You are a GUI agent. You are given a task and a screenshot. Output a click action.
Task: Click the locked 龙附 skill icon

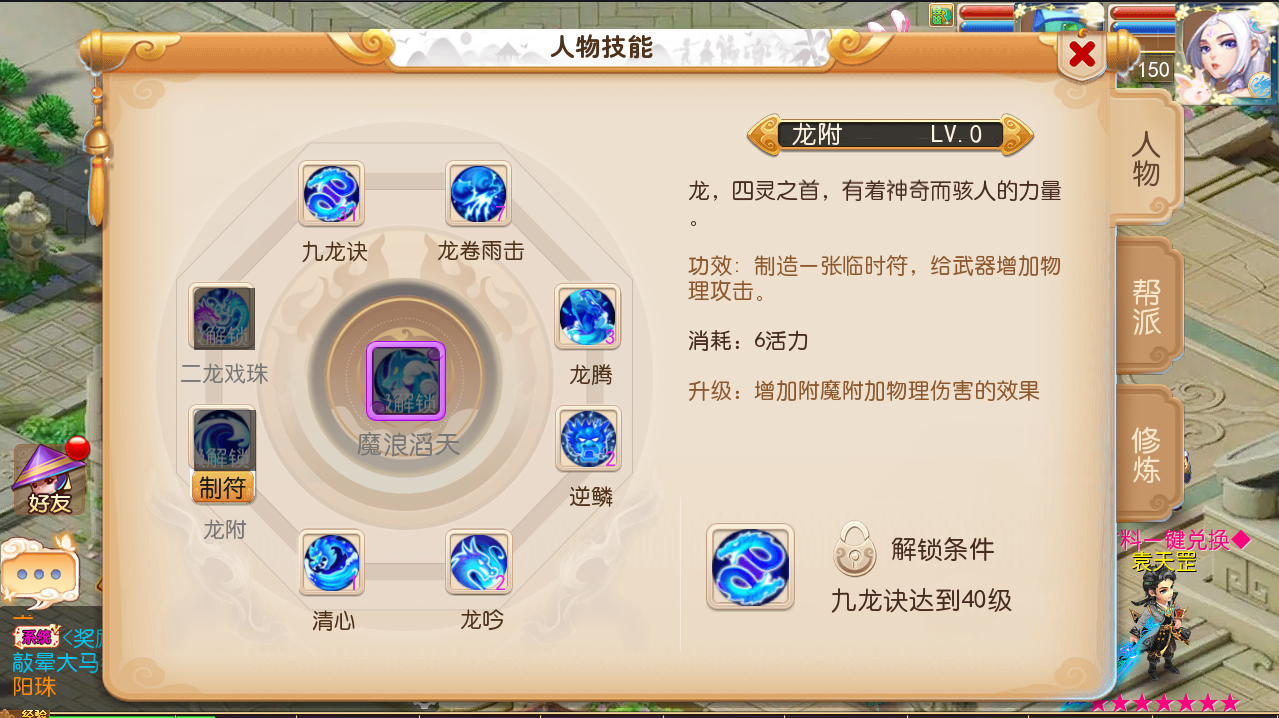point(222,439)
